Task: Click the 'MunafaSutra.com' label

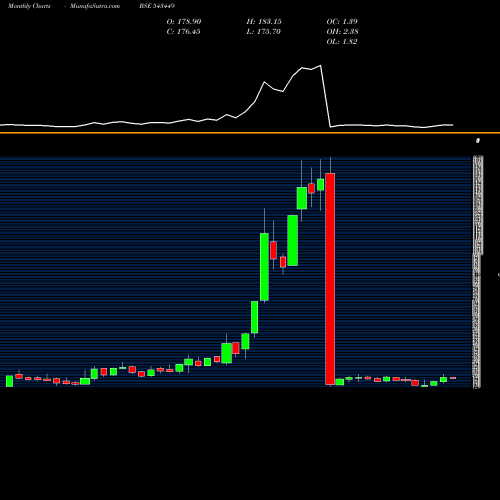Action: pos(95,6)
